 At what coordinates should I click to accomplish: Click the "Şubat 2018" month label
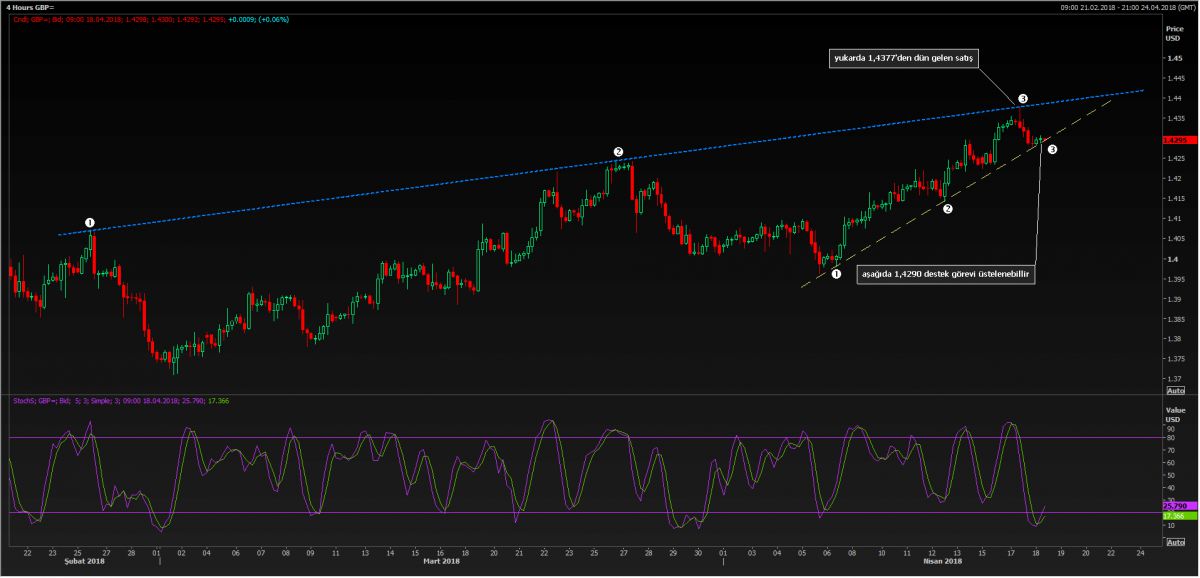click(x=82, y=561)
